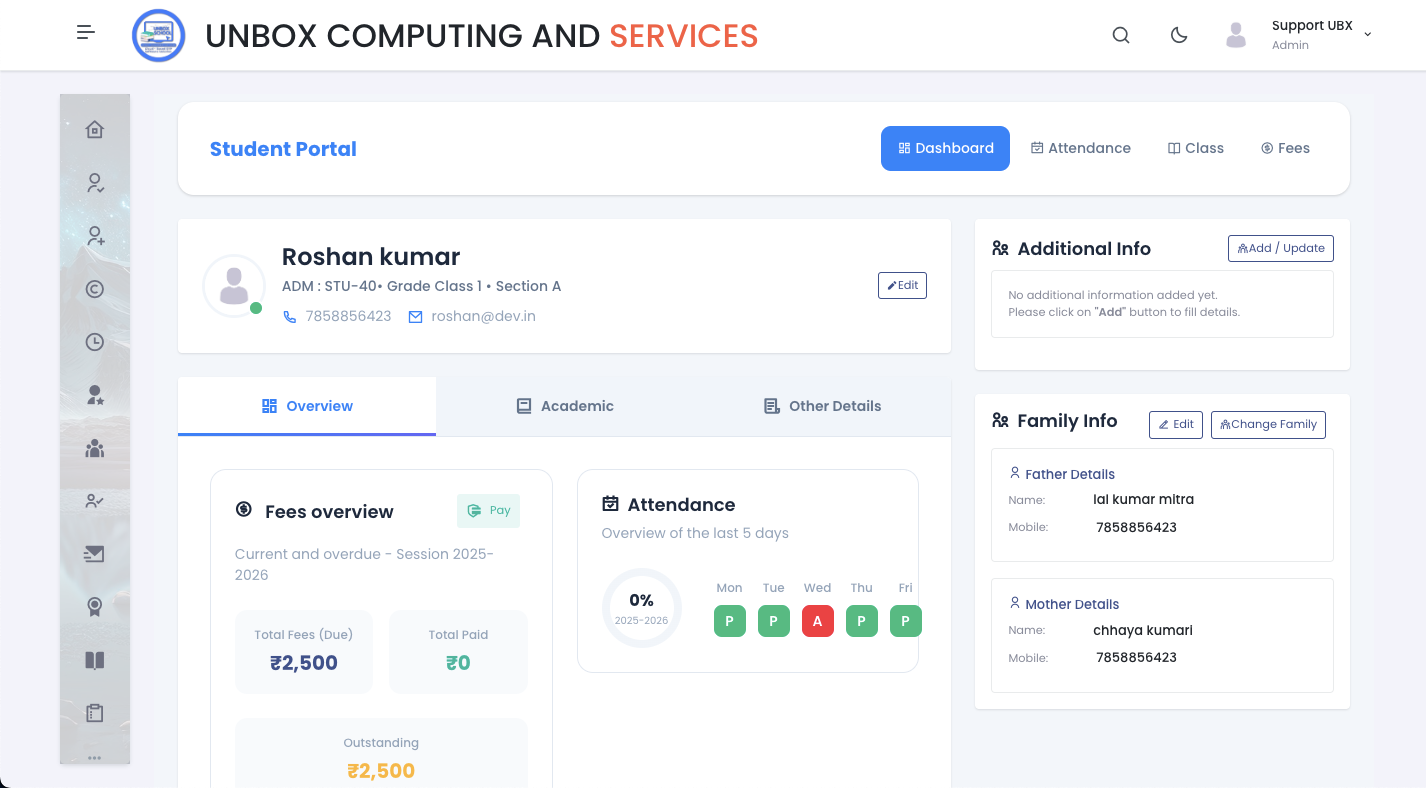The image size is (1426, 788).
Task: Open Add / Update for Additional Info
Action: pos(1280,248)
